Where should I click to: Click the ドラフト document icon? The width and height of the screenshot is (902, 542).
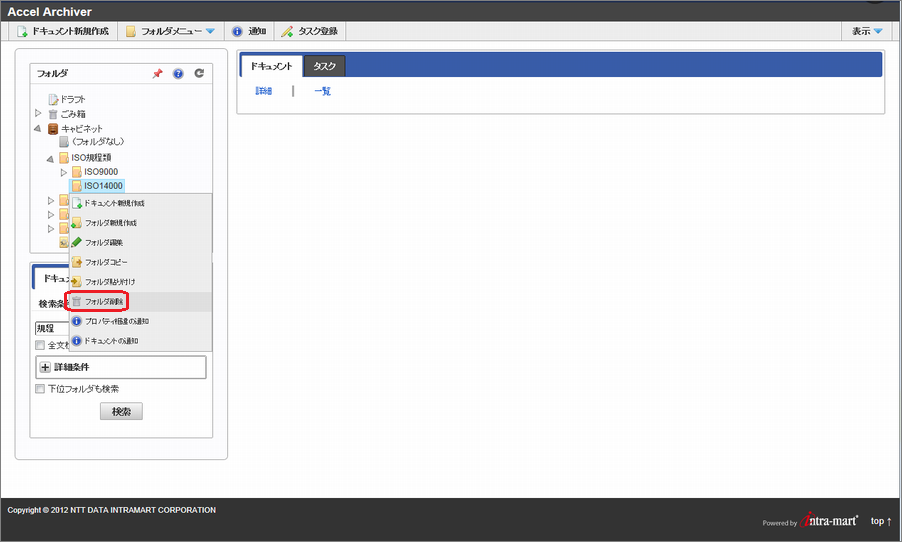pos(53,99)
